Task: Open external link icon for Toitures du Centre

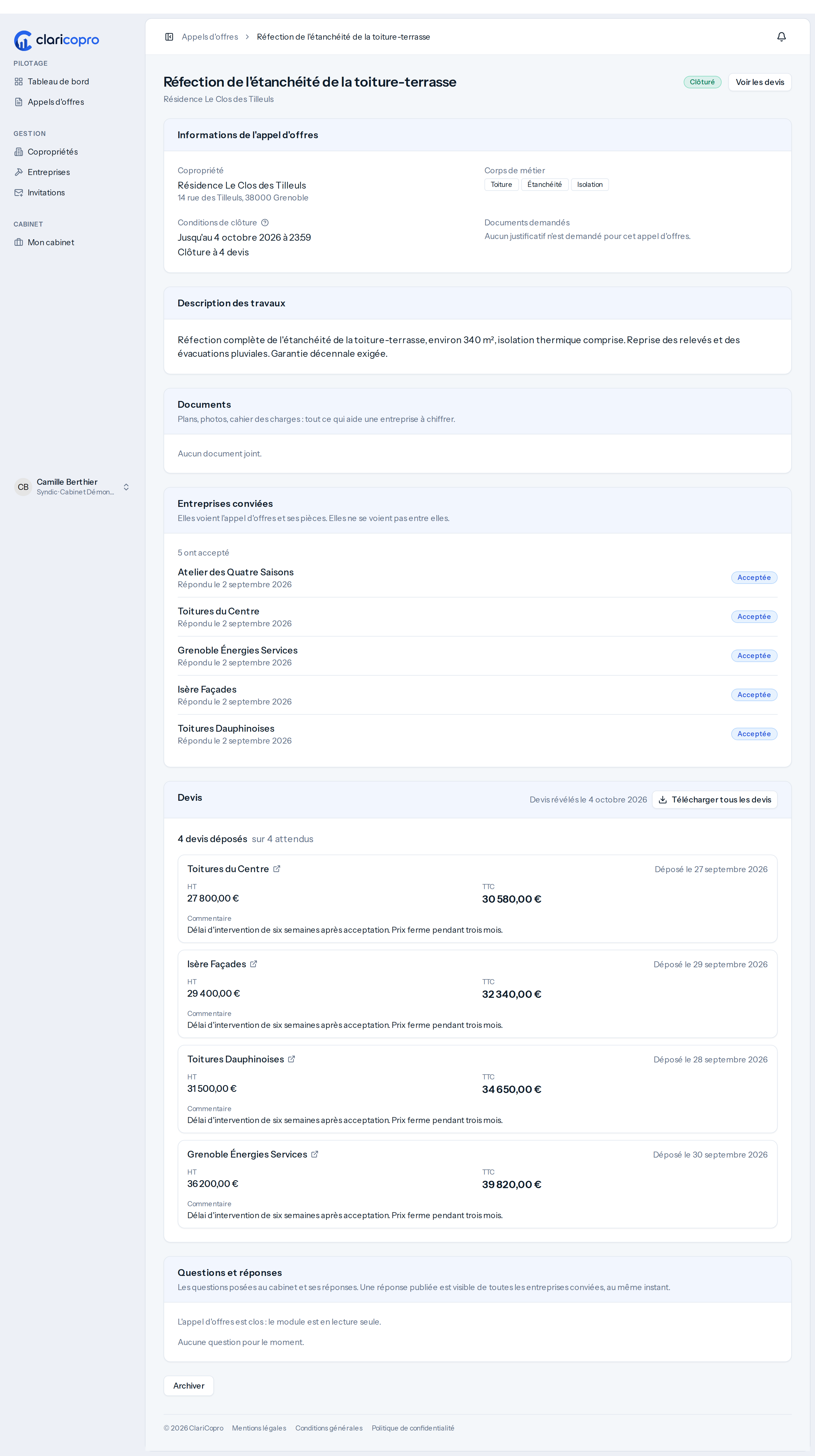Action: point(277,869)
